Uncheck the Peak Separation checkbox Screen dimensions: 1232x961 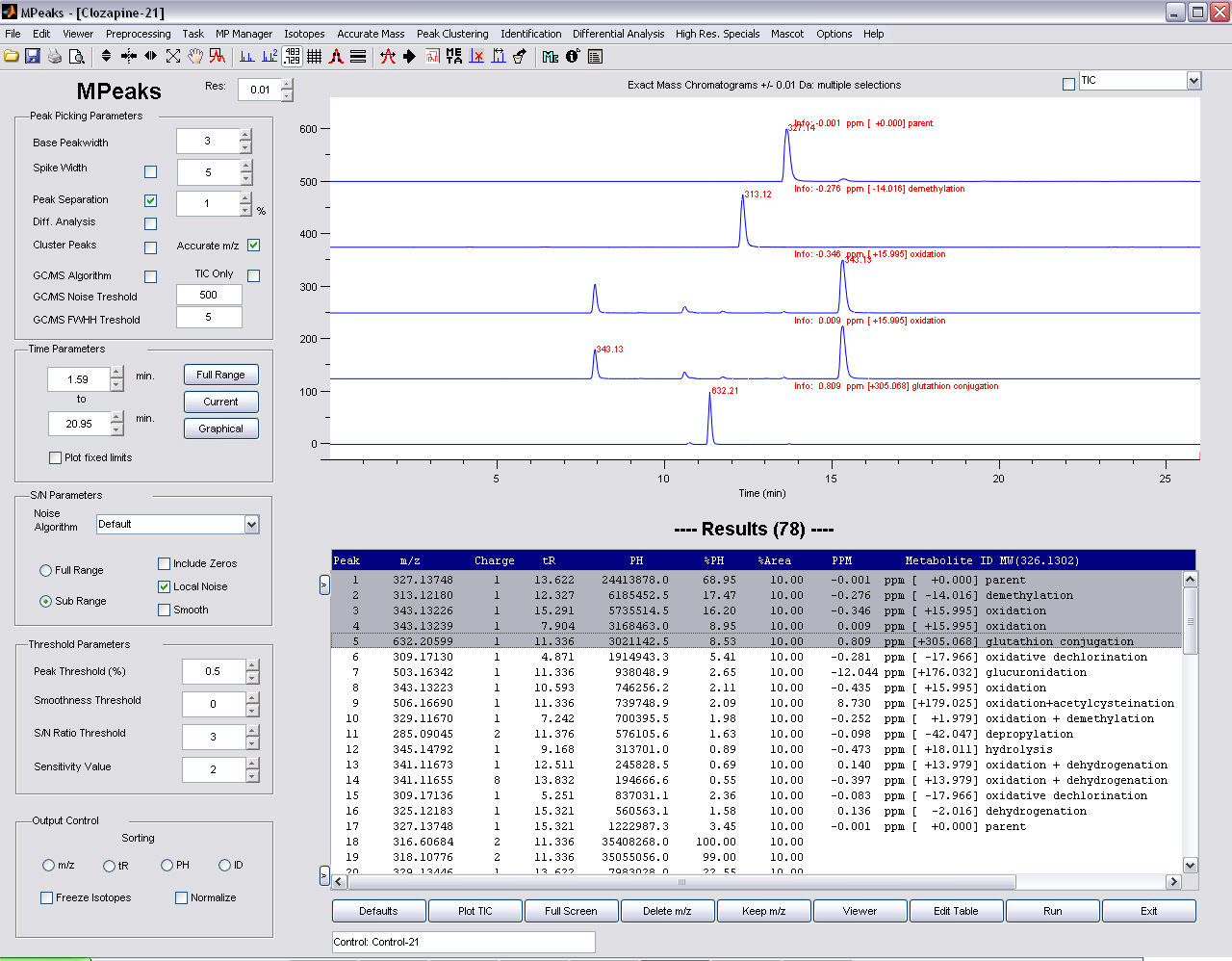pos(150,200)
